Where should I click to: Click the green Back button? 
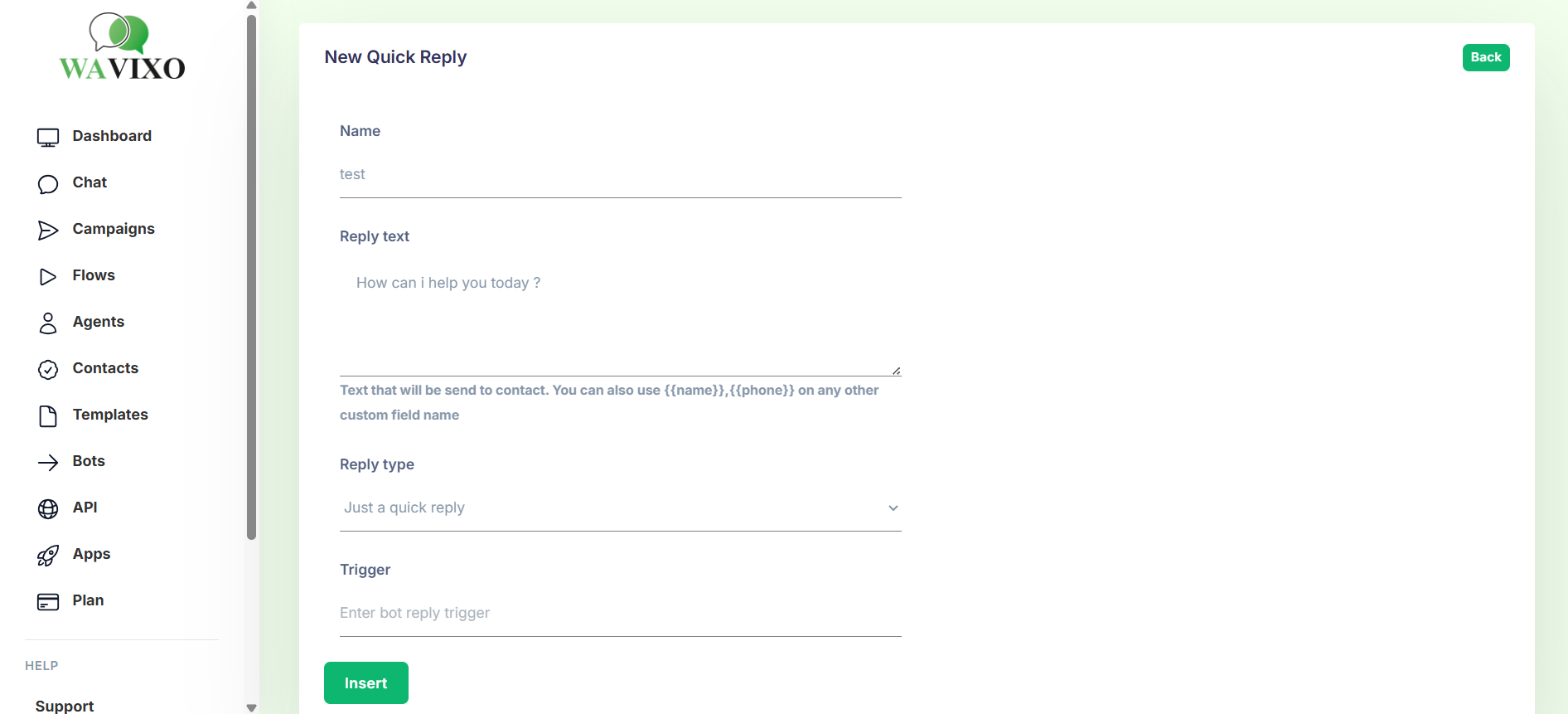coord(1485,58)
